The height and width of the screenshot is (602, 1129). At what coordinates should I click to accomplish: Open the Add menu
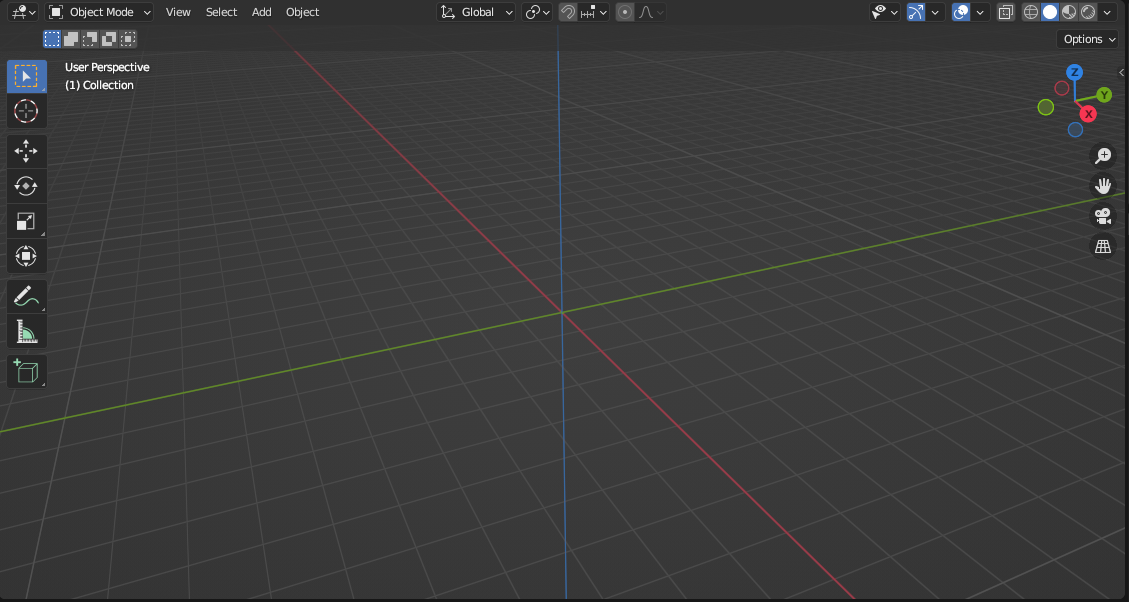261,12
